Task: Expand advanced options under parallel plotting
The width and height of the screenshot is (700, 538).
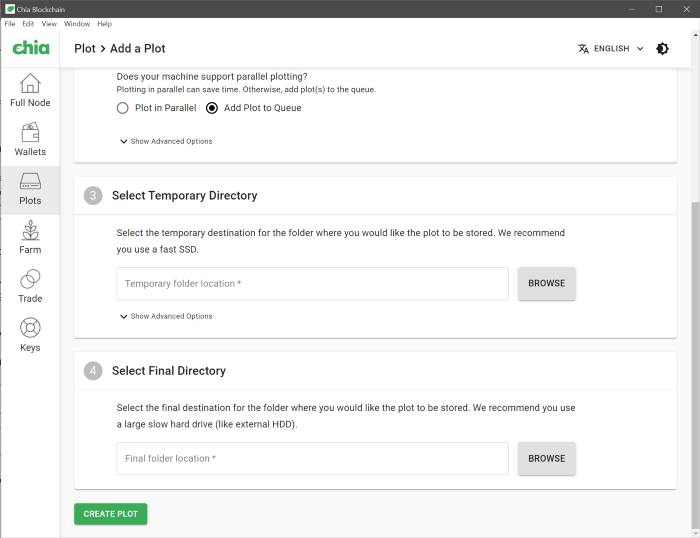Action: [x=166, y=141]
